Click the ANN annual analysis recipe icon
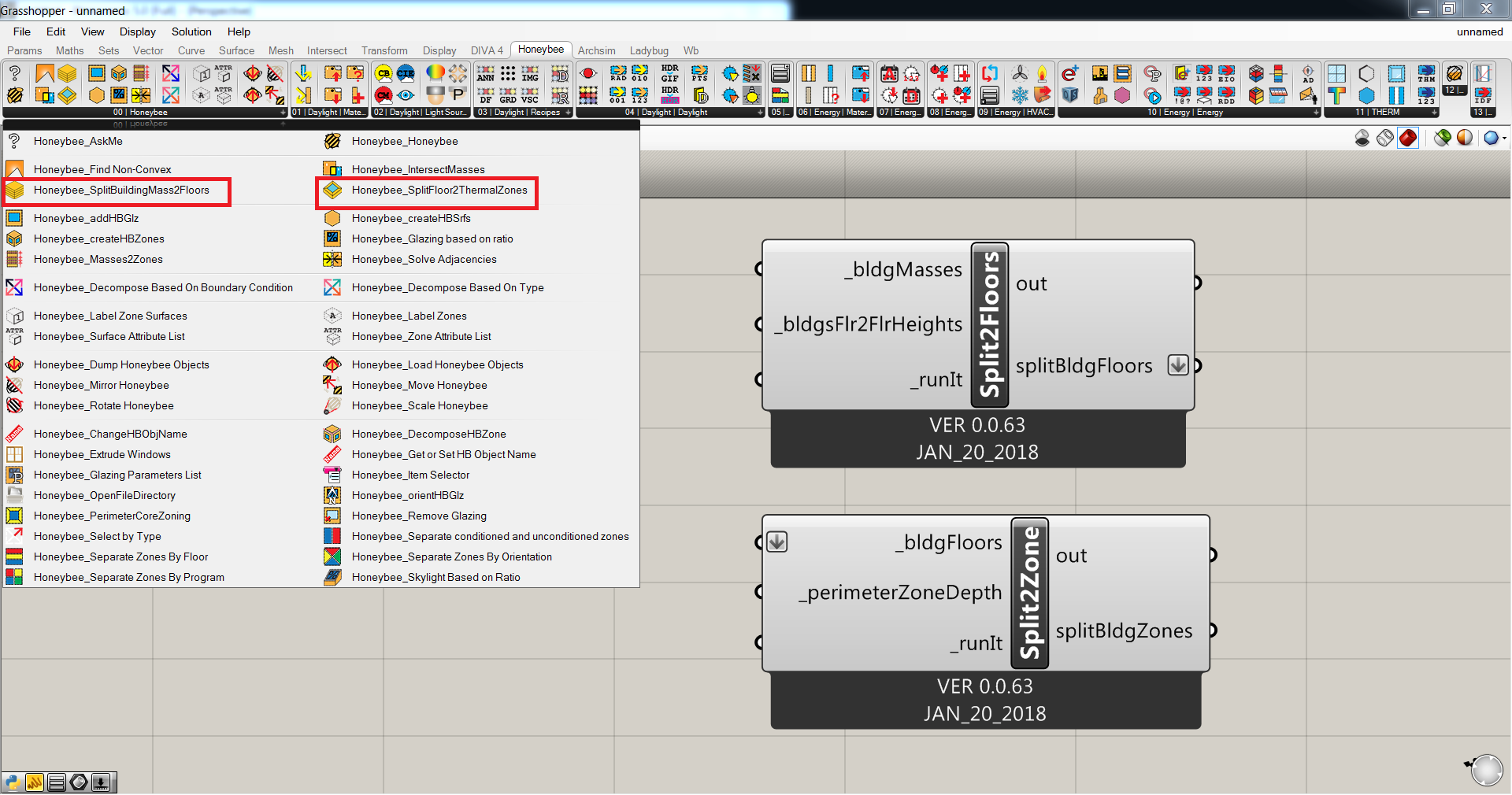The height and width of the screenshot is (795, 1512). click(486, 73)
